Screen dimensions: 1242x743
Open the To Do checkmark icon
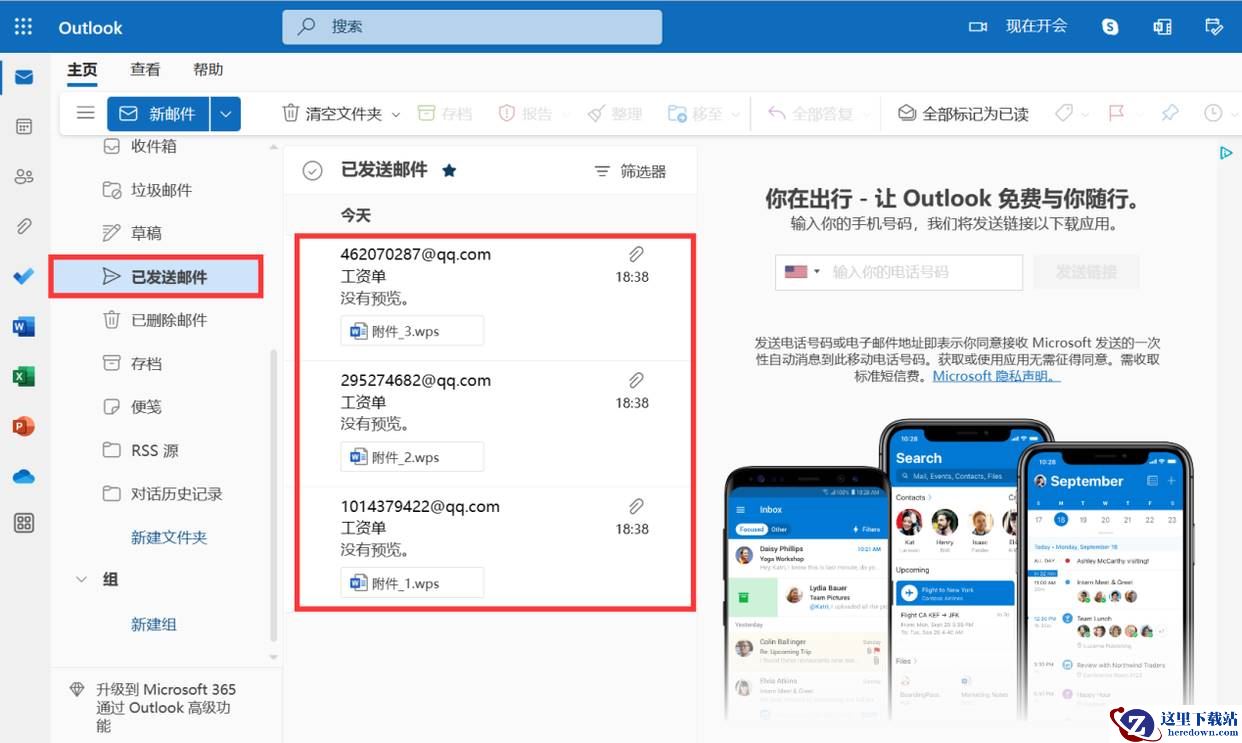24,276
